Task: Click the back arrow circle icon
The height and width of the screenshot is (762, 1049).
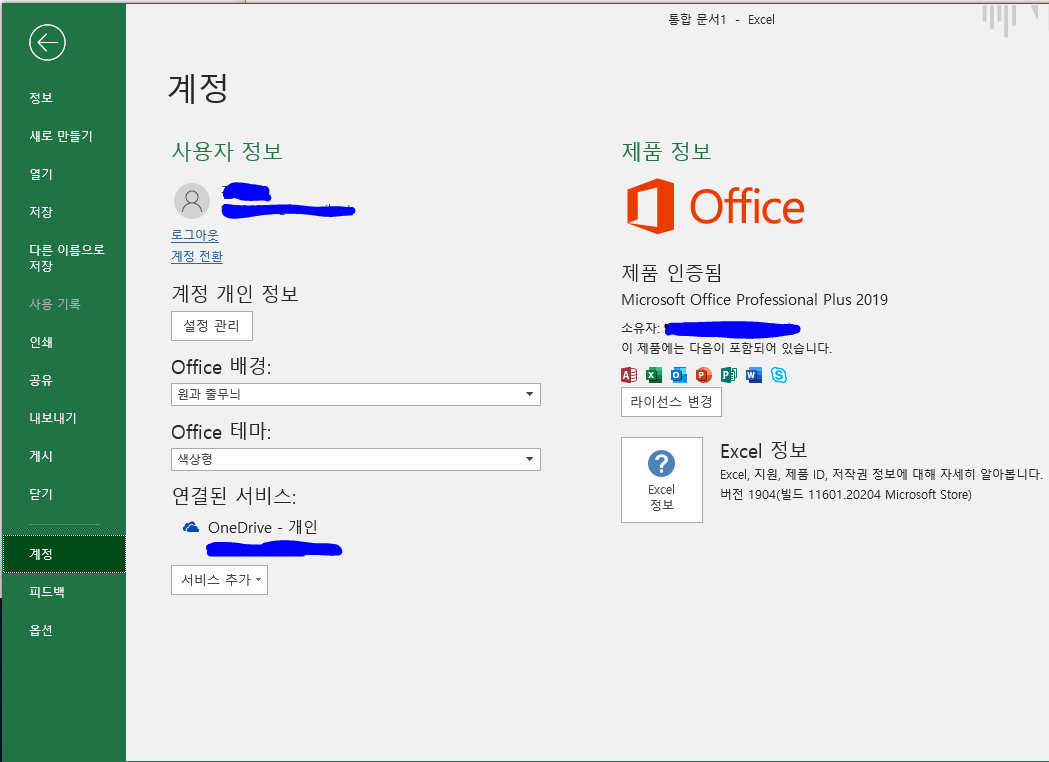Action: tap(47, 43)
